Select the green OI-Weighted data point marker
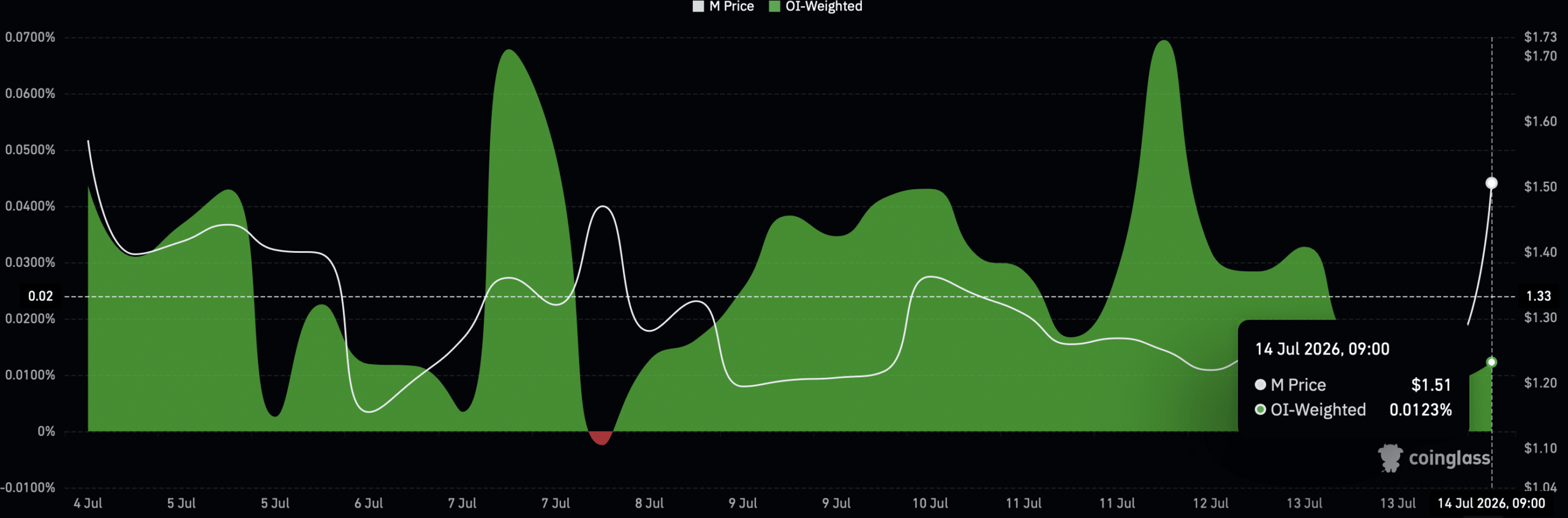The height and width of the screenshot is (518, 1568). click(x=1491, y=362)
